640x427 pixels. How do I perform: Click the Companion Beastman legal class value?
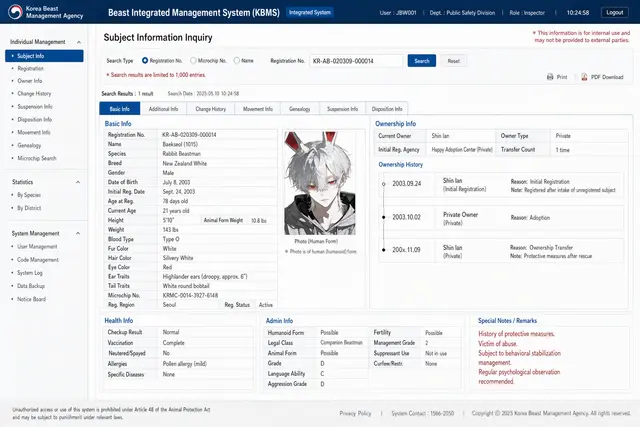341,342
